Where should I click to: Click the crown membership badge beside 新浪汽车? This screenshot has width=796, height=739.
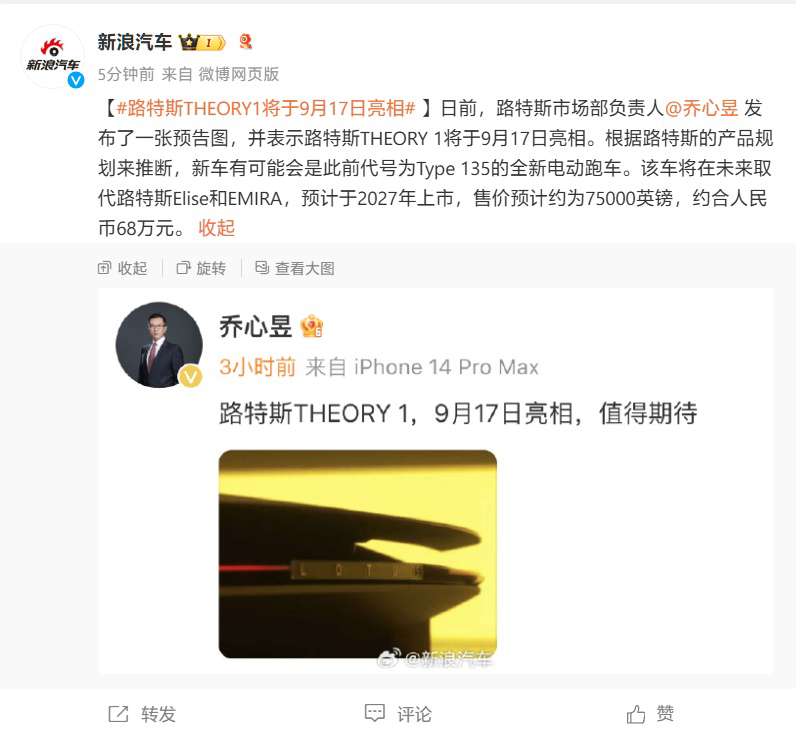click(x=202, y=43)
